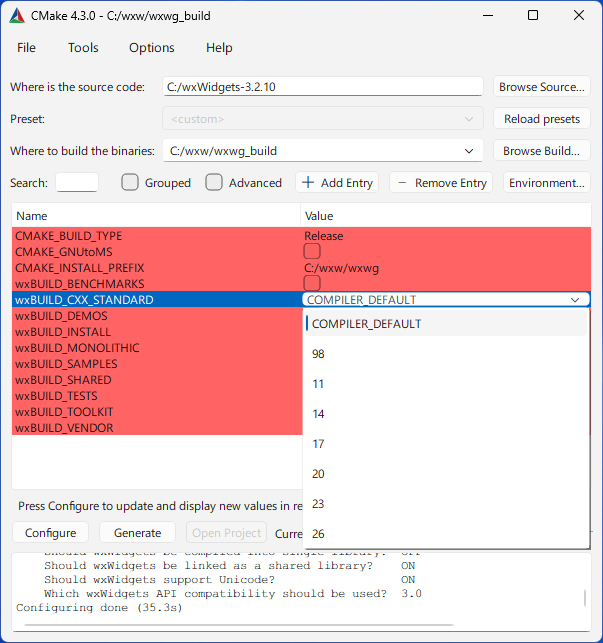Choose C++ standard 98 option
The image size is (603, 643).
point(446,354)
